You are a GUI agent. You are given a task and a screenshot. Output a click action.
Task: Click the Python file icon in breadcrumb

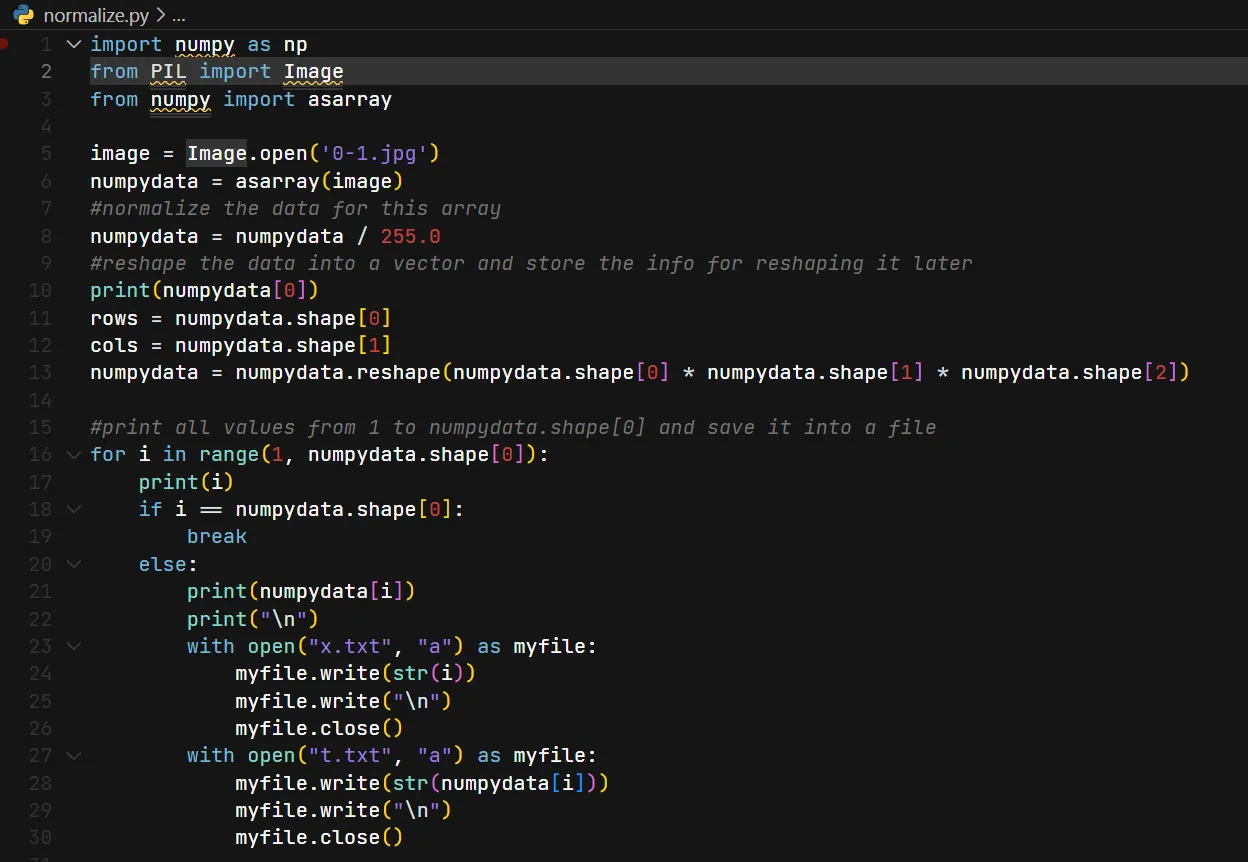pyautogui.click(x=23, y=16)
